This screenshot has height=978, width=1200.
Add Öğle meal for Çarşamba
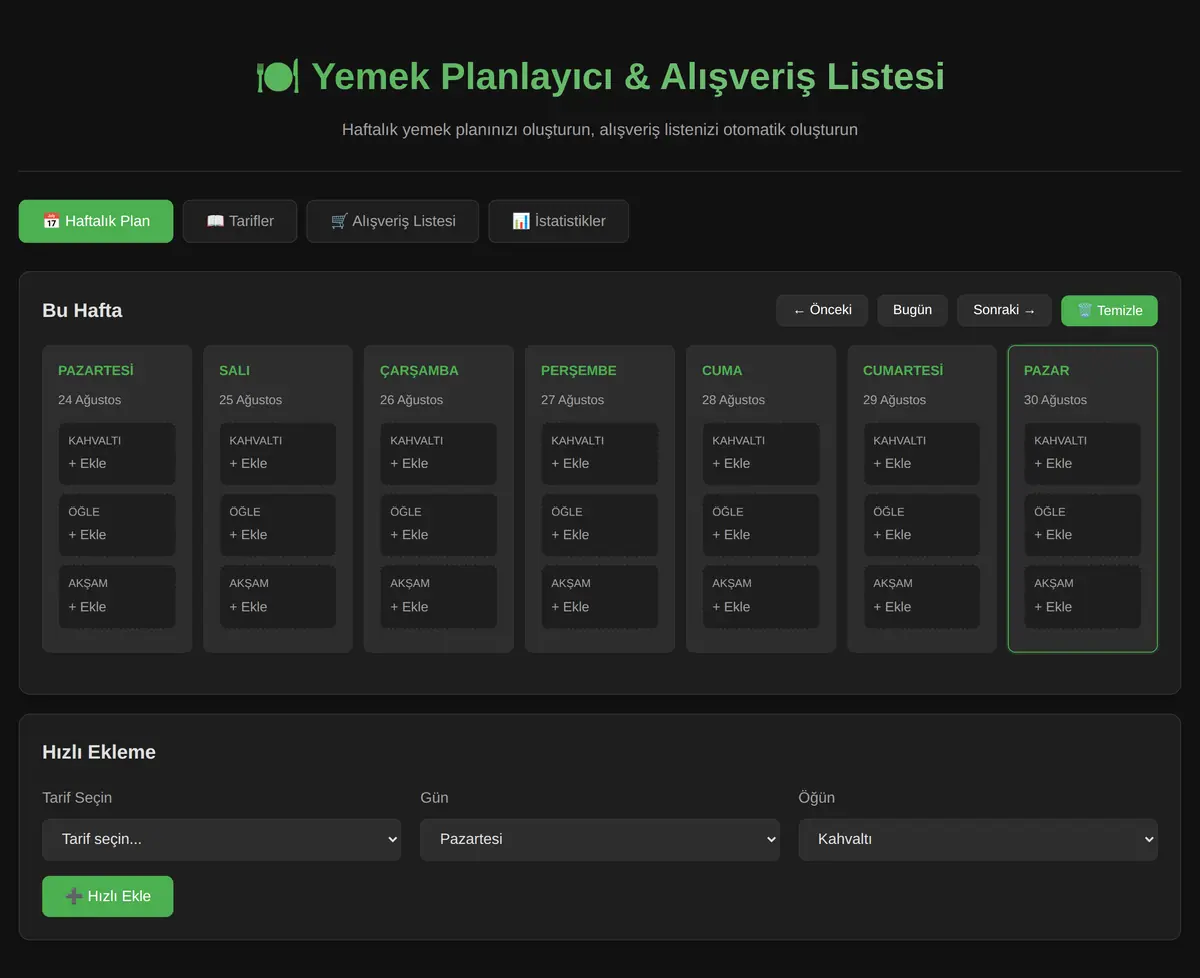439,525
